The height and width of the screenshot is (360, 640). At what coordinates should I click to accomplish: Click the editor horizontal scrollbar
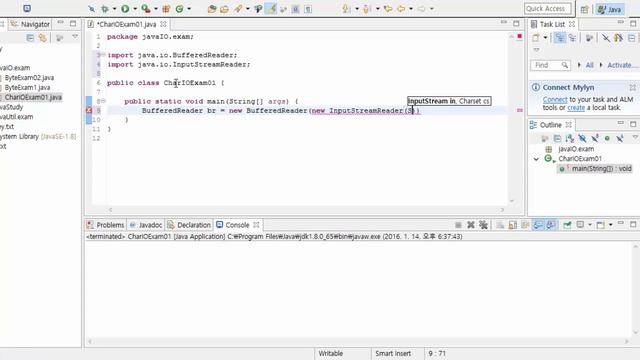pos(306,210)
